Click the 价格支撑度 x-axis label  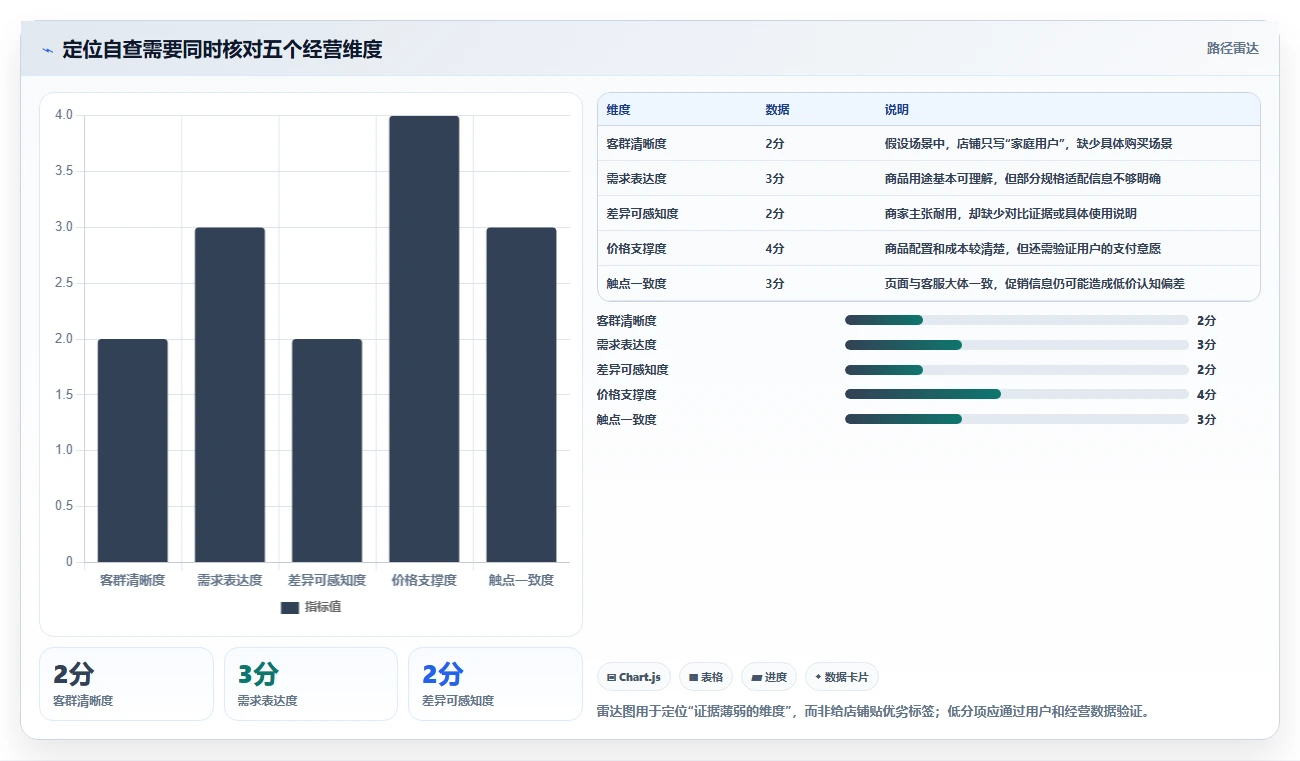(x=424, y=580)
